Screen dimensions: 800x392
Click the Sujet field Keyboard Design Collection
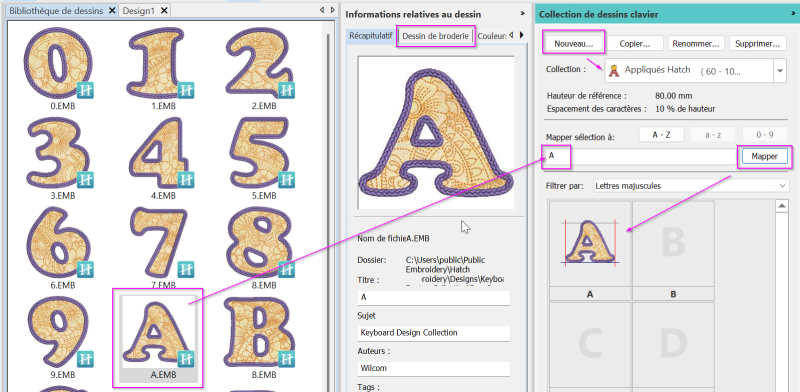[434, 333]
